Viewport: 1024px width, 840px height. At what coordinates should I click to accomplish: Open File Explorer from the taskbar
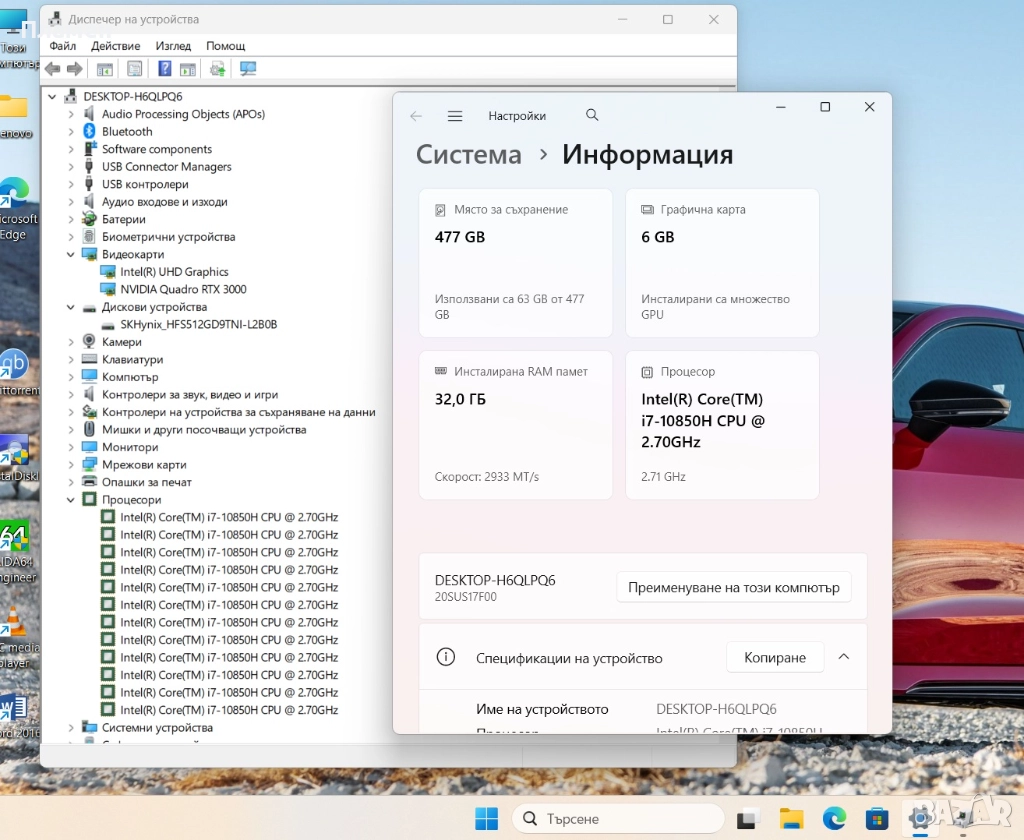pos(791,819)
